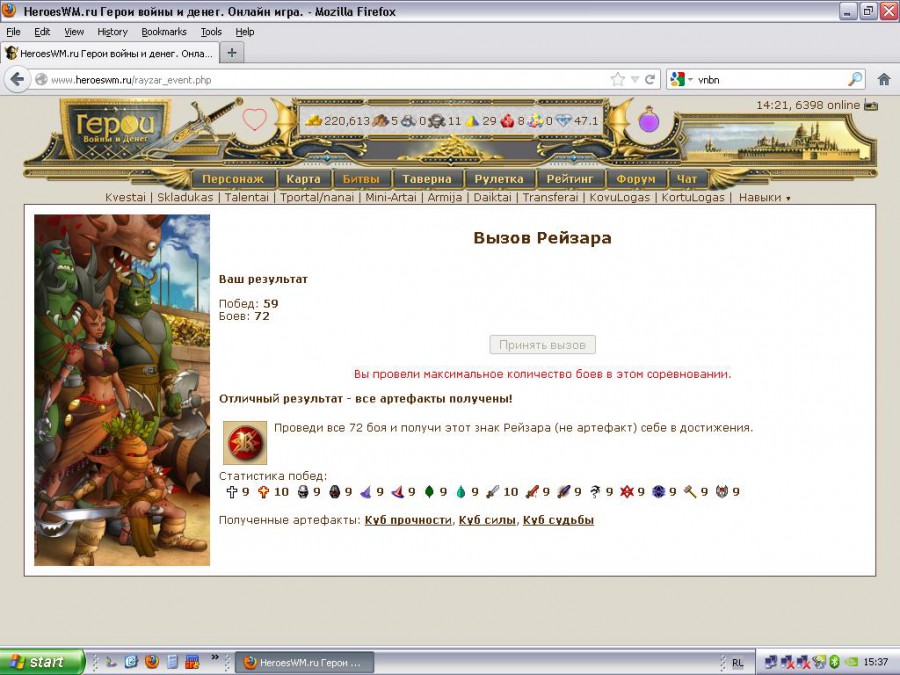900x675 pixels.
Task: Click the search magnifier icon
Action: tap(855, 79)
